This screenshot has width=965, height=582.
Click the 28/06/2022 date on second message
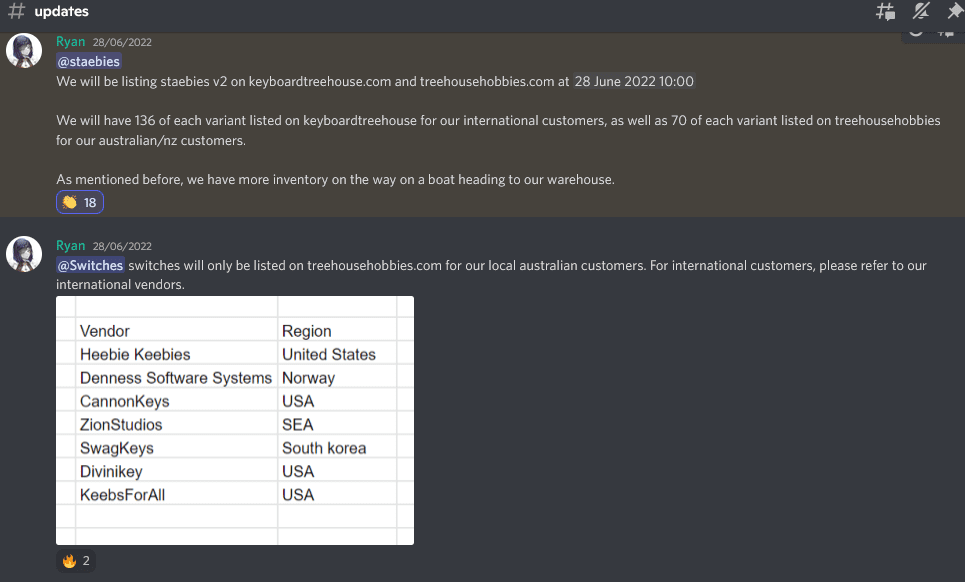pyautogui.click(x=122, y=246)
